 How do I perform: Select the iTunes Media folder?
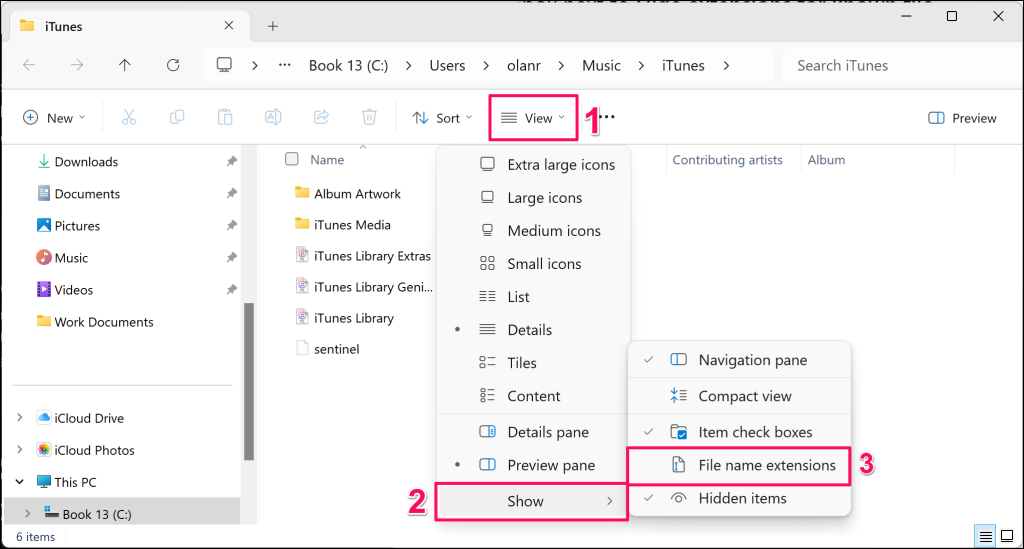pyautogui.click(x=352, y=225)
